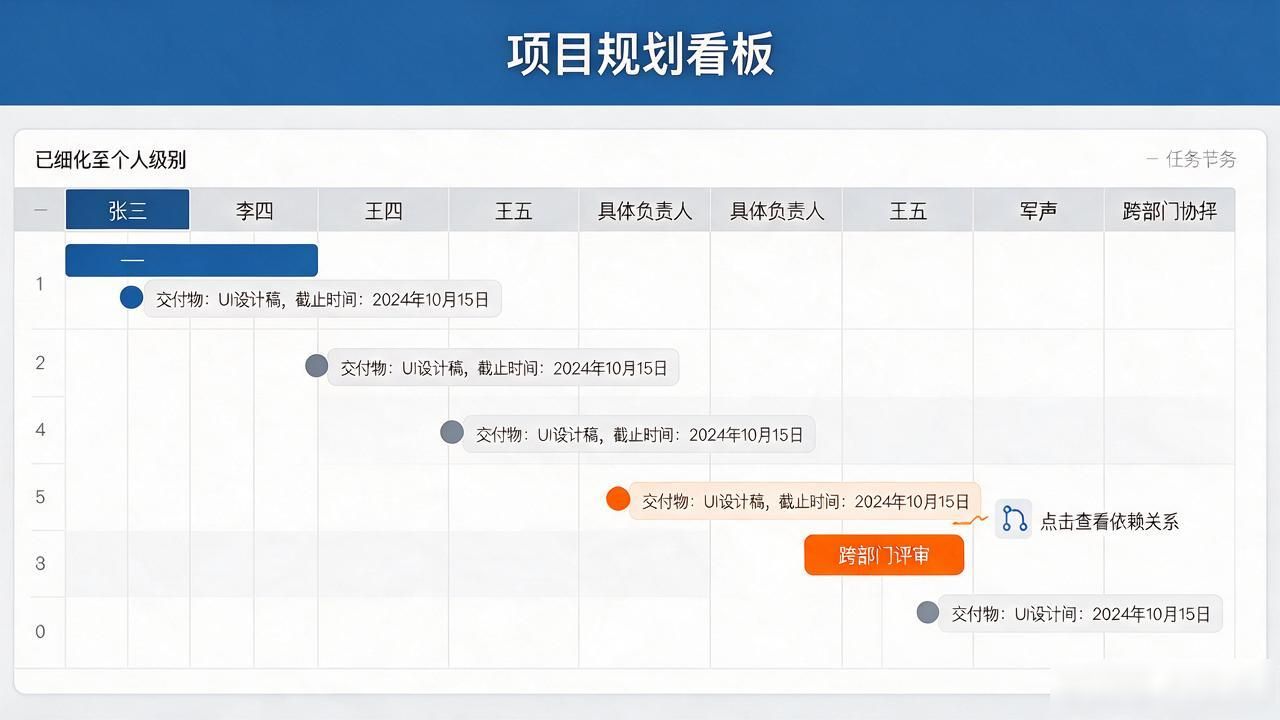The image size is (1280, 720).
Task: Click the gray milestone dot in row 0
Action: [x=928, y=612]
